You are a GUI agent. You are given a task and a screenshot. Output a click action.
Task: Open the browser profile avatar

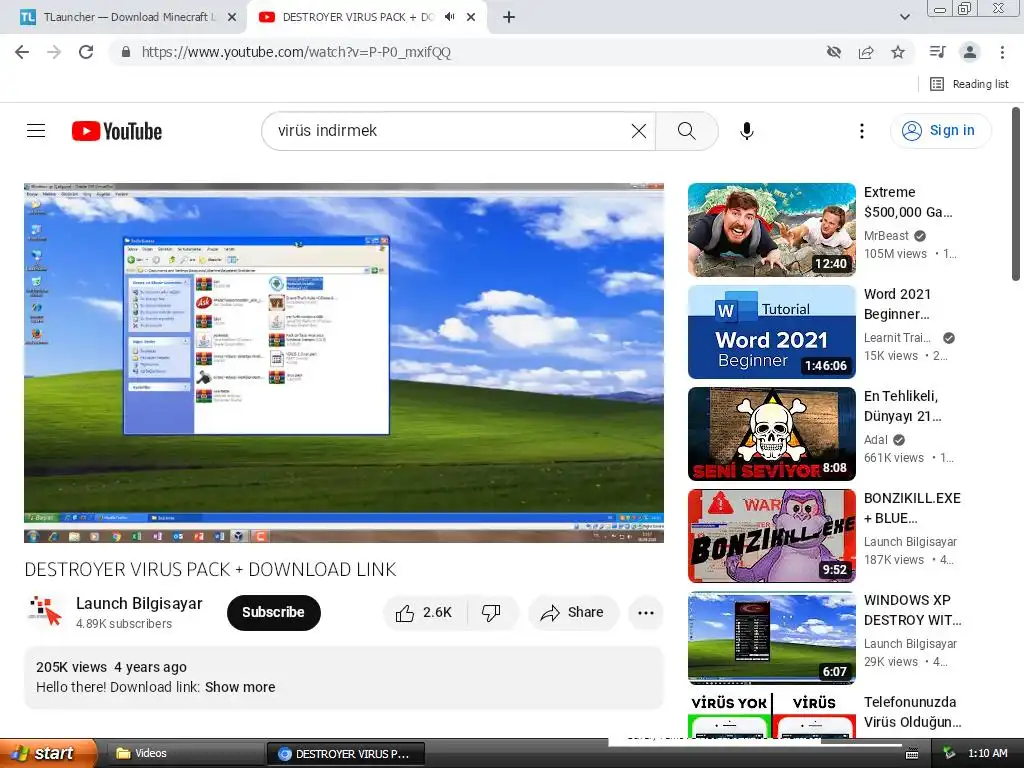(970, 52)
